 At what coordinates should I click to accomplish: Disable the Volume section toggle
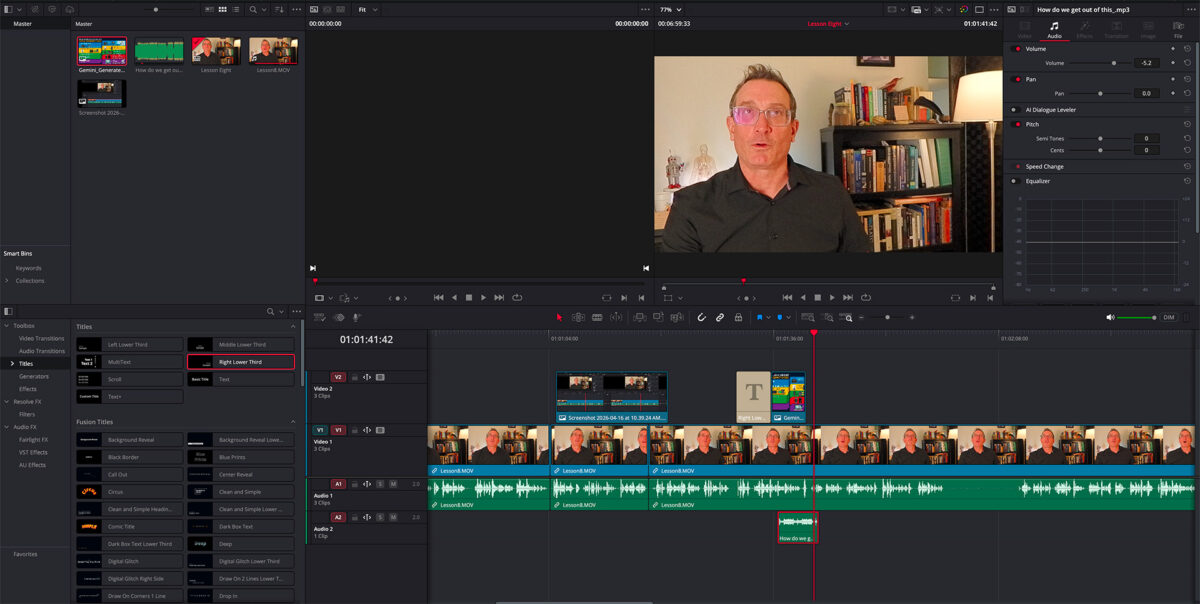(x=1017, y=48)
